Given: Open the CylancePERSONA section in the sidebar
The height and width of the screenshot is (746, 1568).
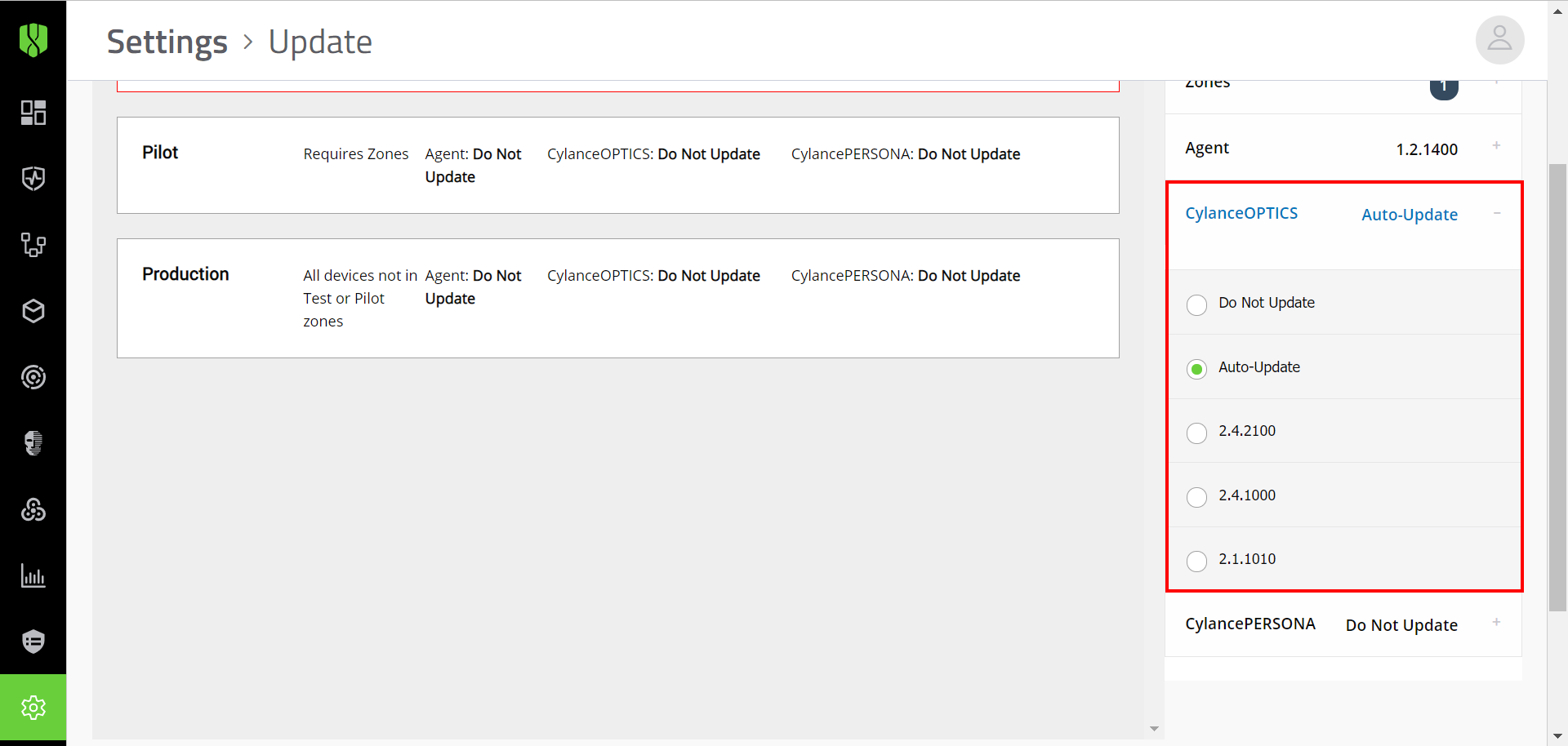Looking at the screenshot, I should coord(33,443).
